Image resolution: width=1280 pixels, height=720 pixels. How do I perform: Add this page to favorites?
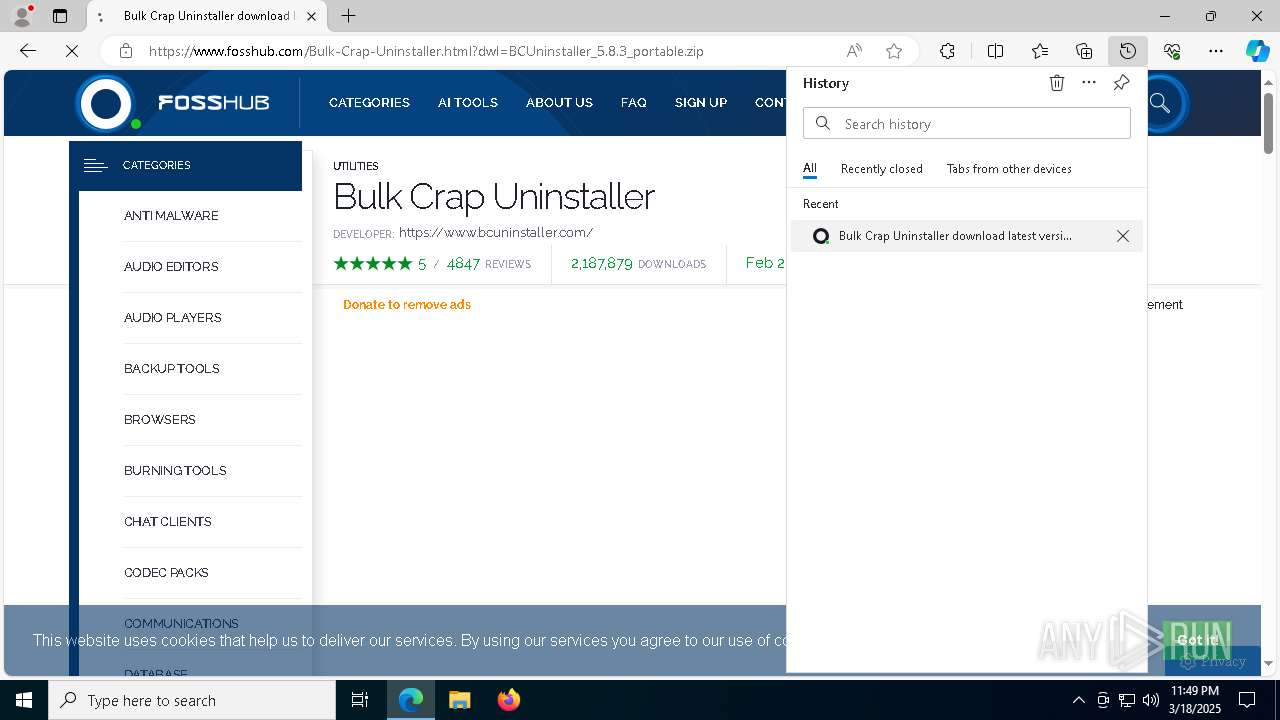click(x=894, y=51)
